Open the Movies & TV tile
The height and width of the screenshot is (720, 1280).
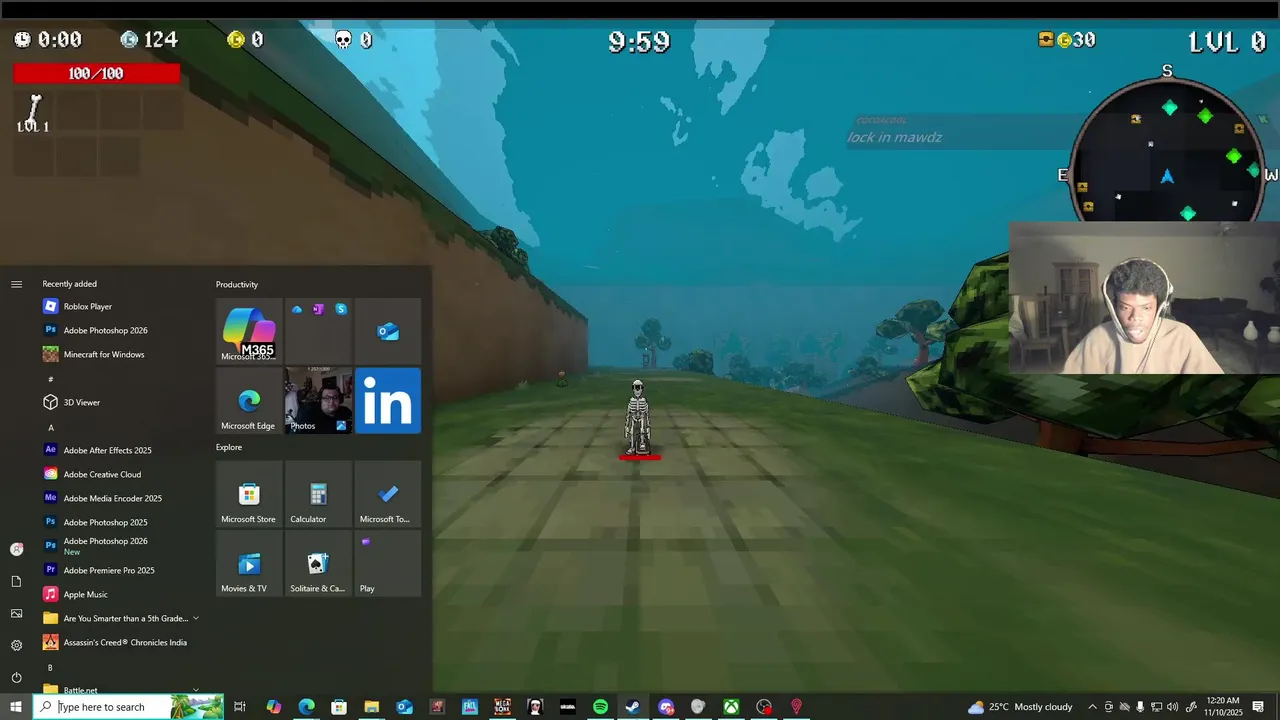click(249, 564)
